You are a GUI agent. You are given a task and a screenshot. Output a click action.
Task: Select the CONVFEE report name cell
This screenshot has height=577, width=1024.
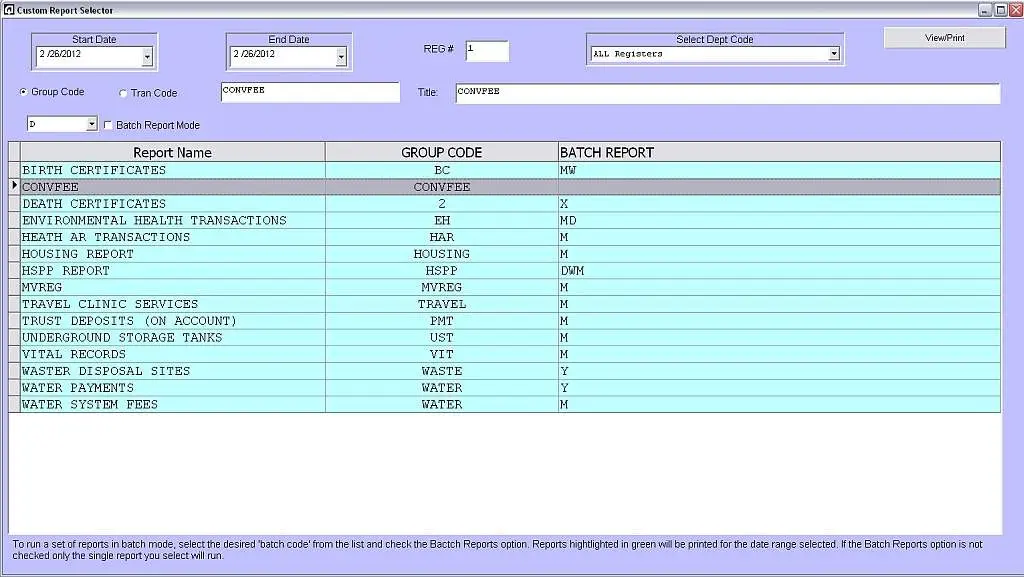[172, 187]
